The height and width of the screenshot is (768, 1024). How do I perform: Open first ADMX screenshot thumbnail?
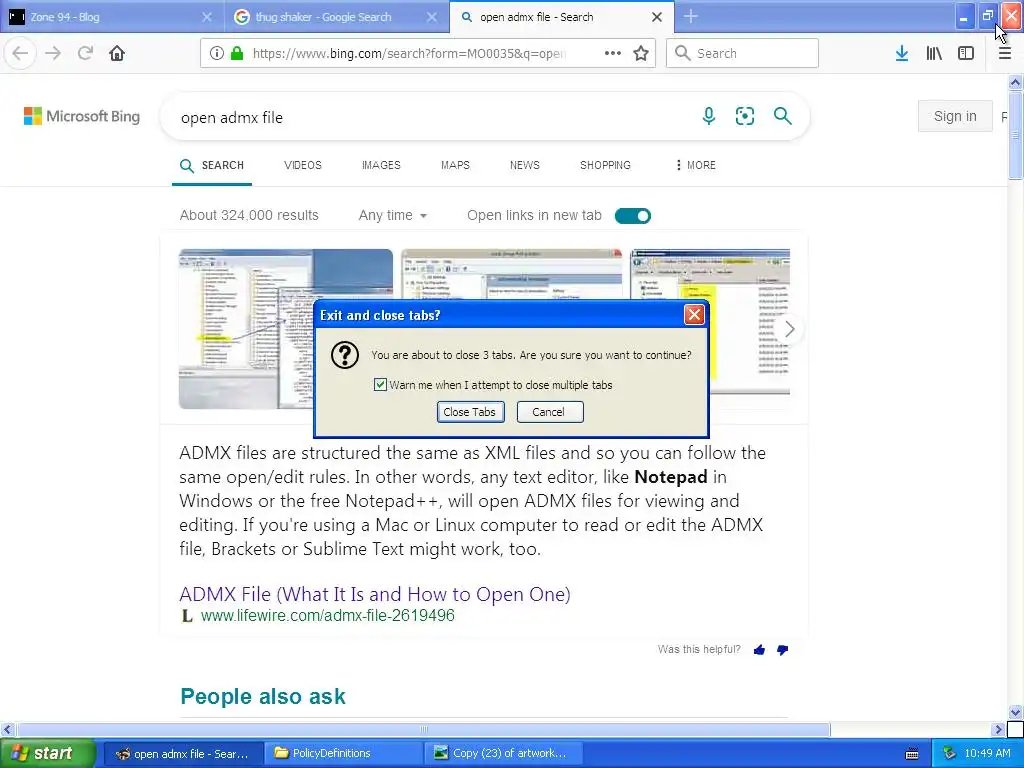286,329
